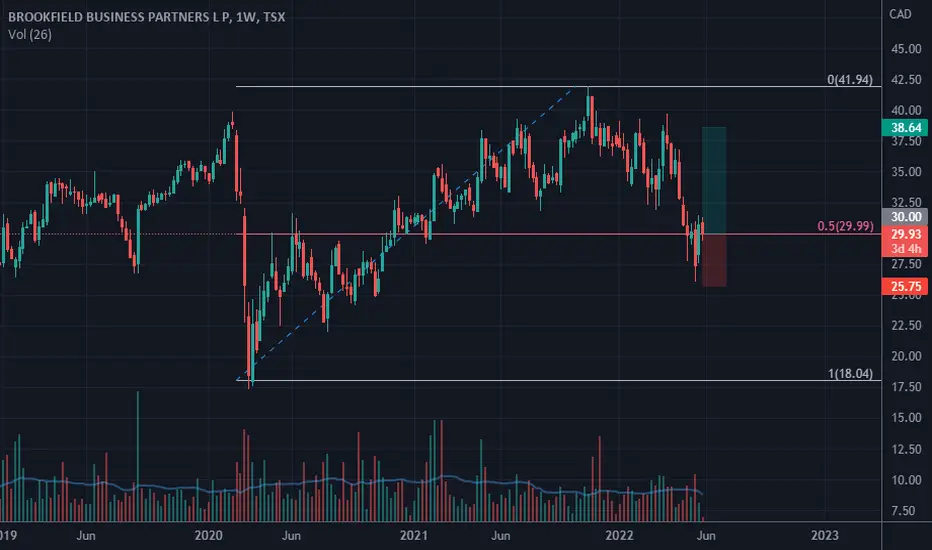Image resolution: width=932 pixels, height=550 pixels.
Task: Click the gray 30.00 price label
Action: pos(905,217)
